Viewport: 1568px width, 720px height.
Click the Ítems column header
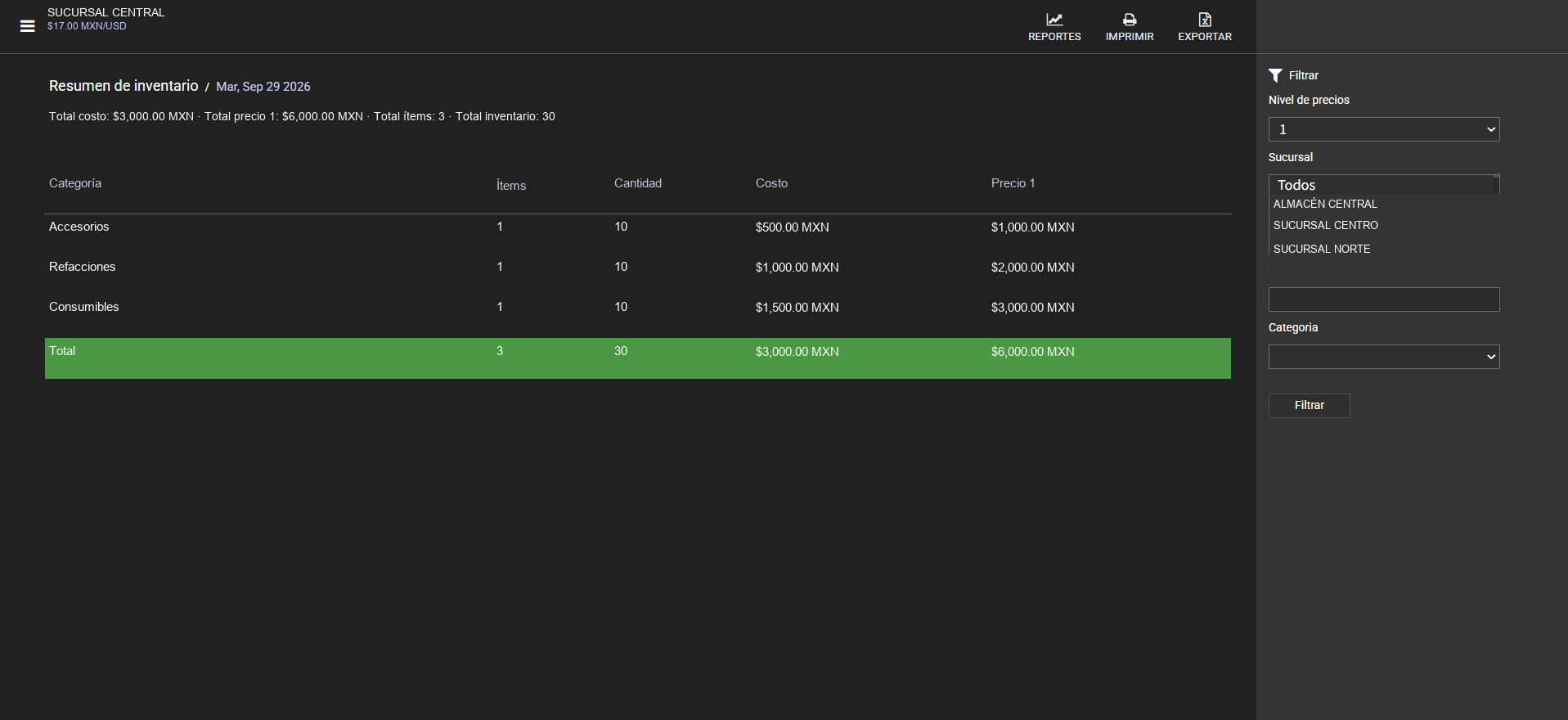[511, 186]
